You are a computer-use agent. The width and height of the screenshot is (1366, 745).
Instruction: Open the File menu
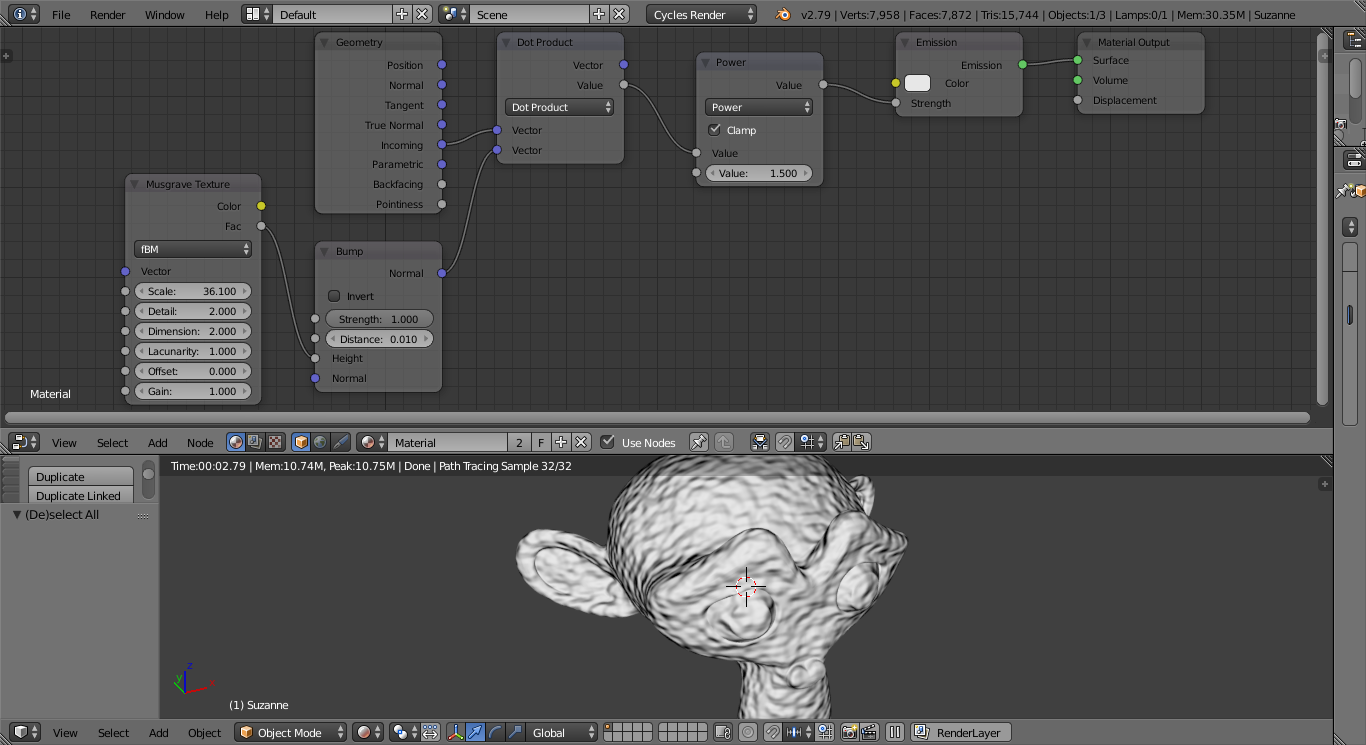point(61,14)
